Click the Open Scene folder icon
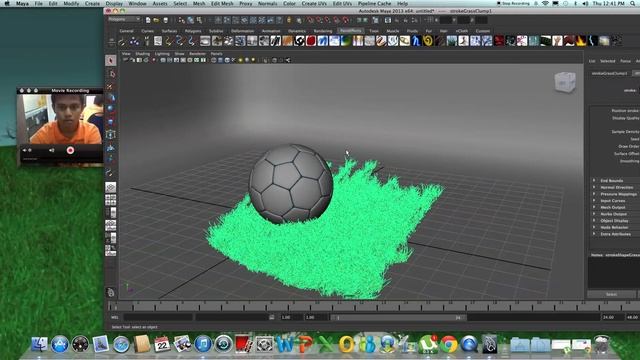Image resolution: width=640 pixels, height=360 pixels. click(x=156, y=20)
